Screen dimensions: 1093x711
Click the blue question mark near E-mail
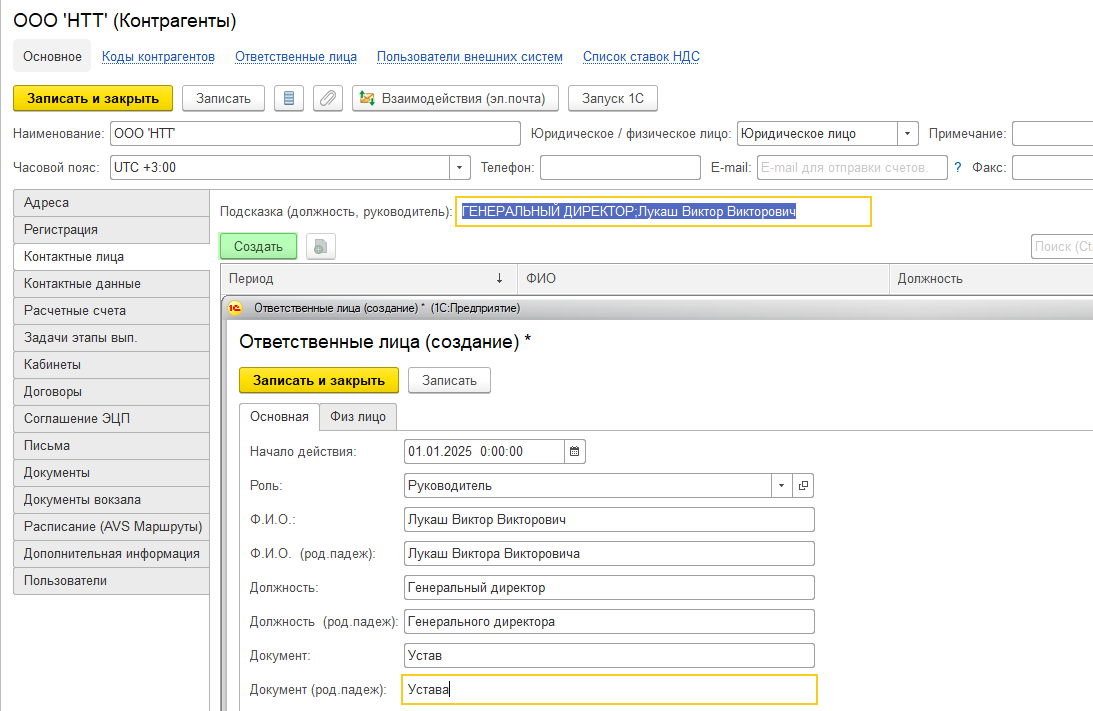click(x=957, y=168)
